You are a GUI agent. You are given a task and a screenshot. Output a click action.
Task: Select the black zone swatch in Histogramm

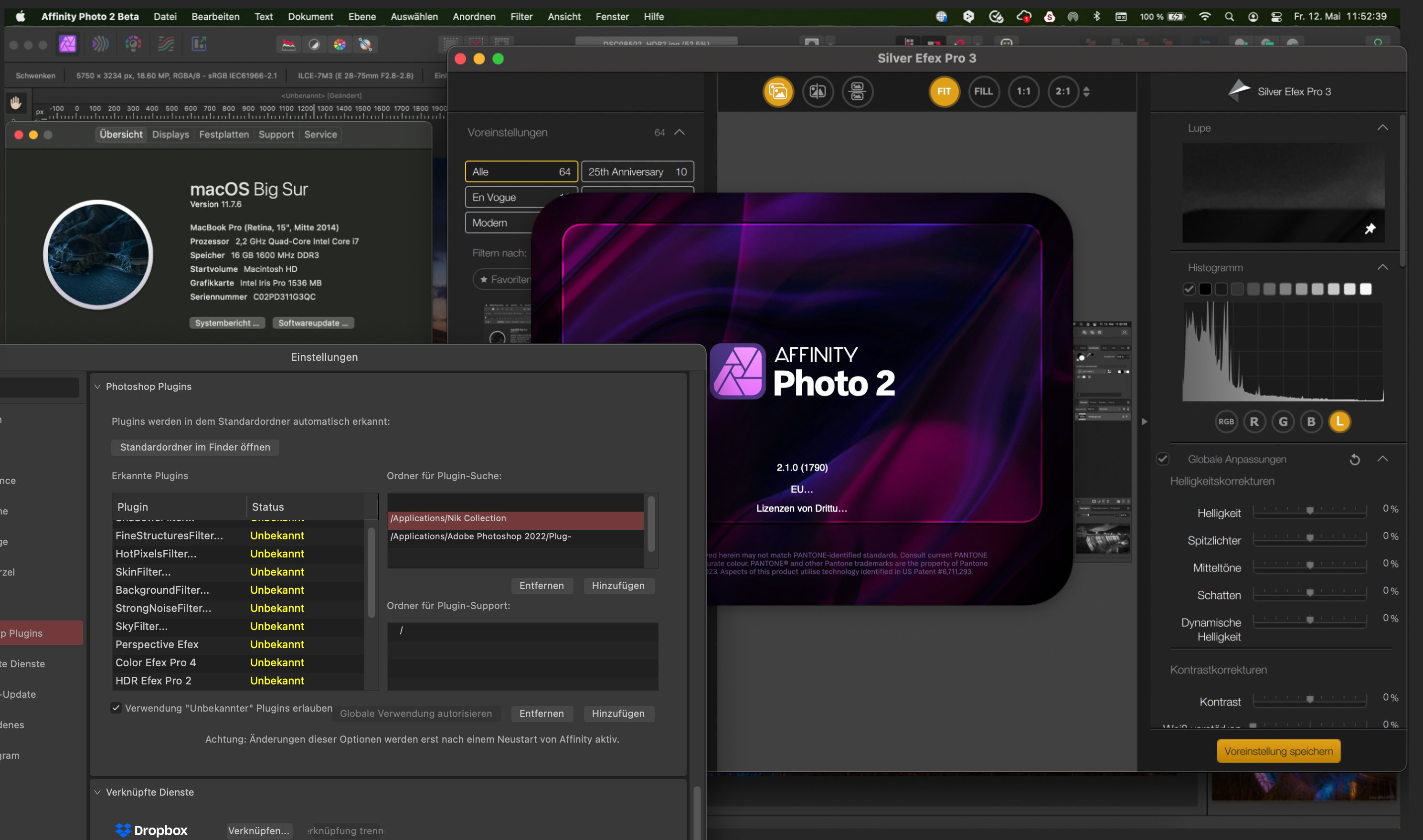tap(1205, 289)
